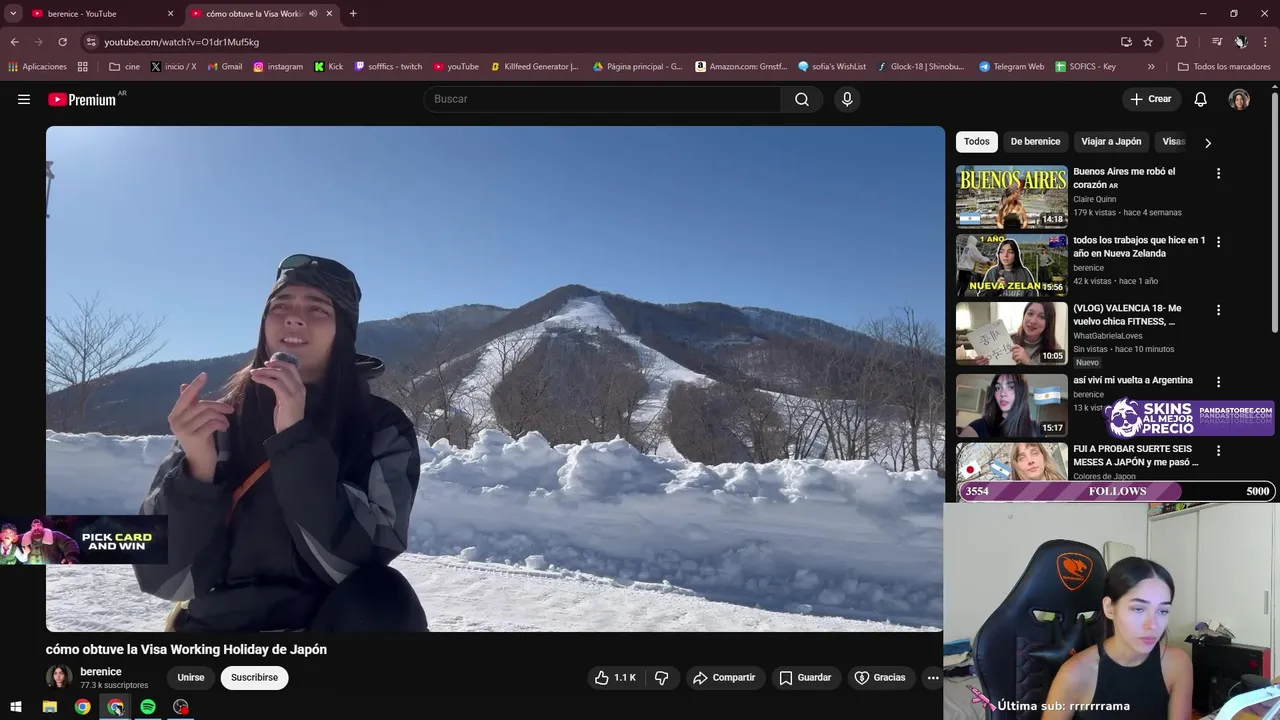Open Buenos Aires me robó thumbnail
Image resolution: width=1280 pixels, height=720 pixels.
[x=1012, y=197]
